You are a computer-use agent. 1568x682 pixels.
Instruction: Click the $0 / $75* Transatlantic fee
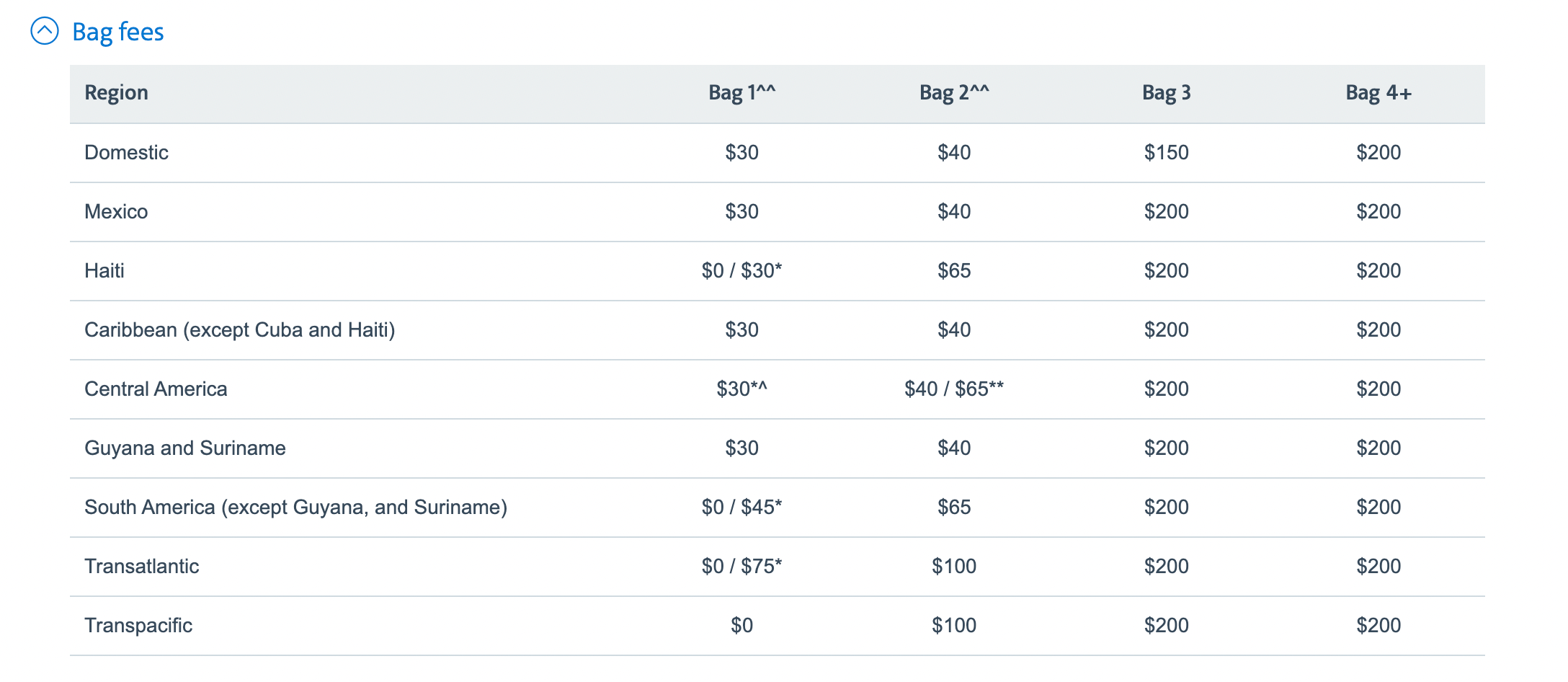click(741, 567)
